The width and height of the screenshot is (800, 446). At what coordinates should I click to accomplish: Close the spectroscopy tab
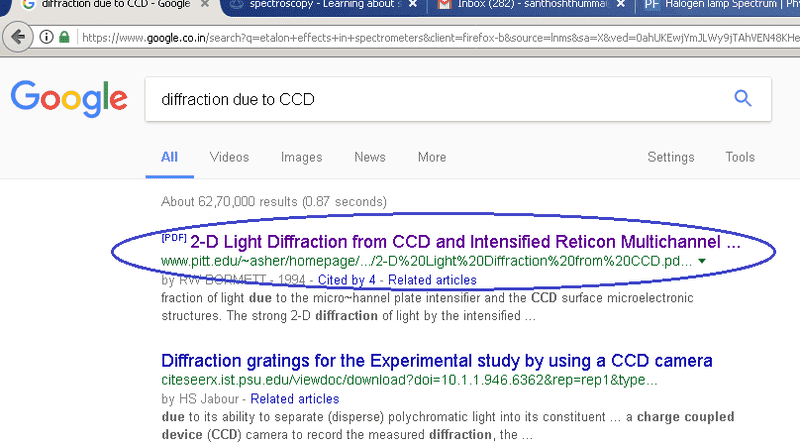pos(414,5)
